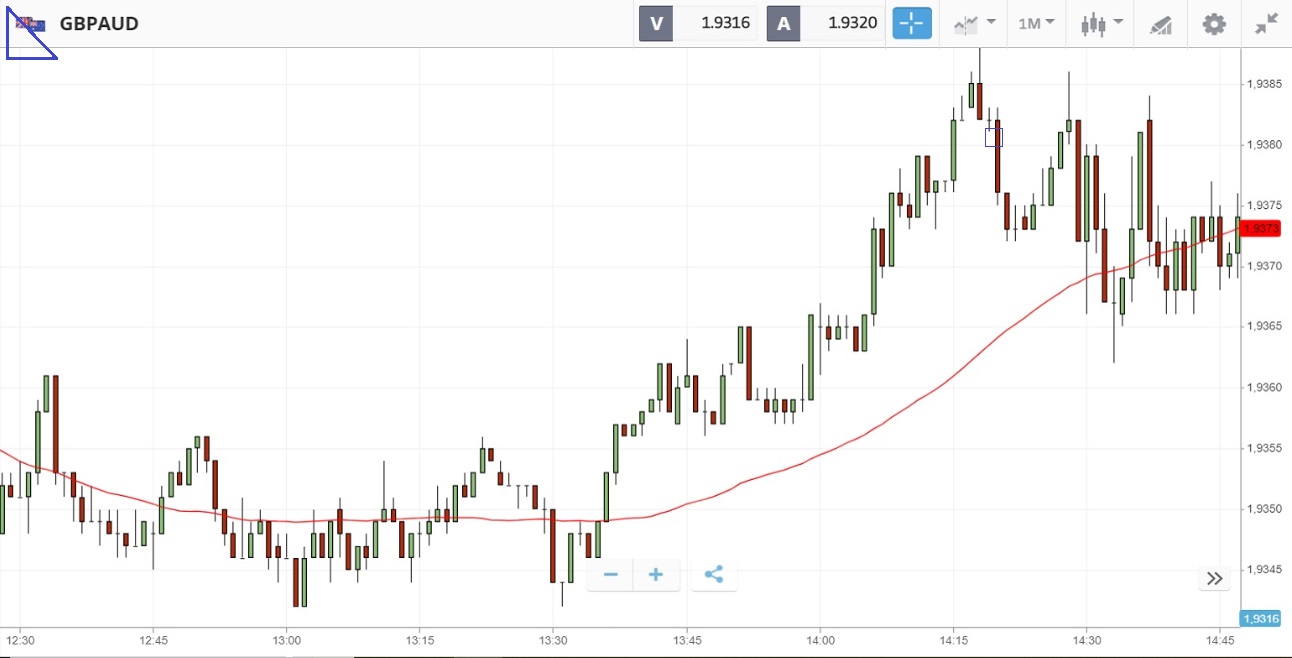Click the share chart icon

click(x=713, y=575)
